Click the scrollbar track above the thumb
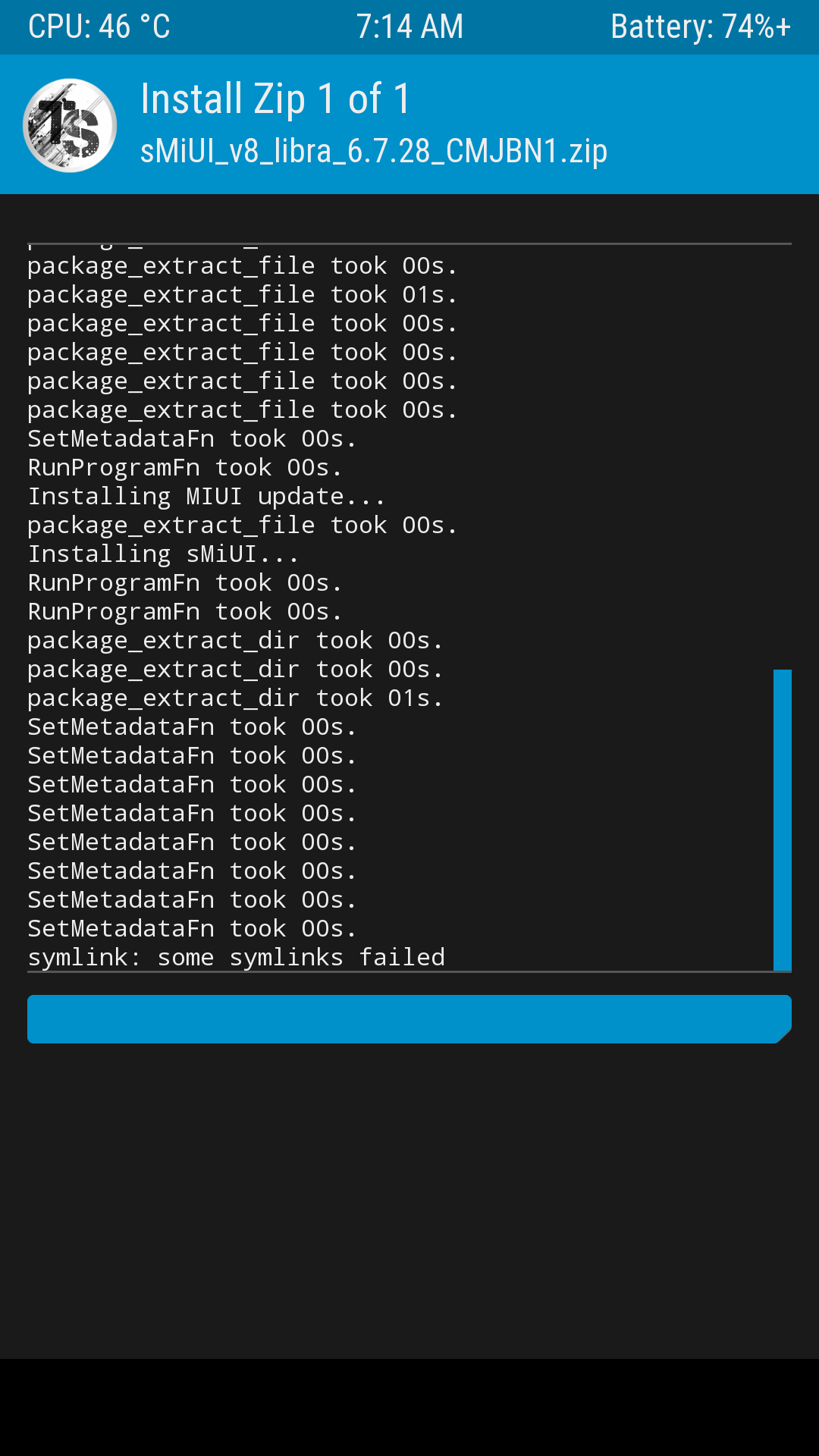819x1456 pixels. pyautogui.click(x=783, y=457)
